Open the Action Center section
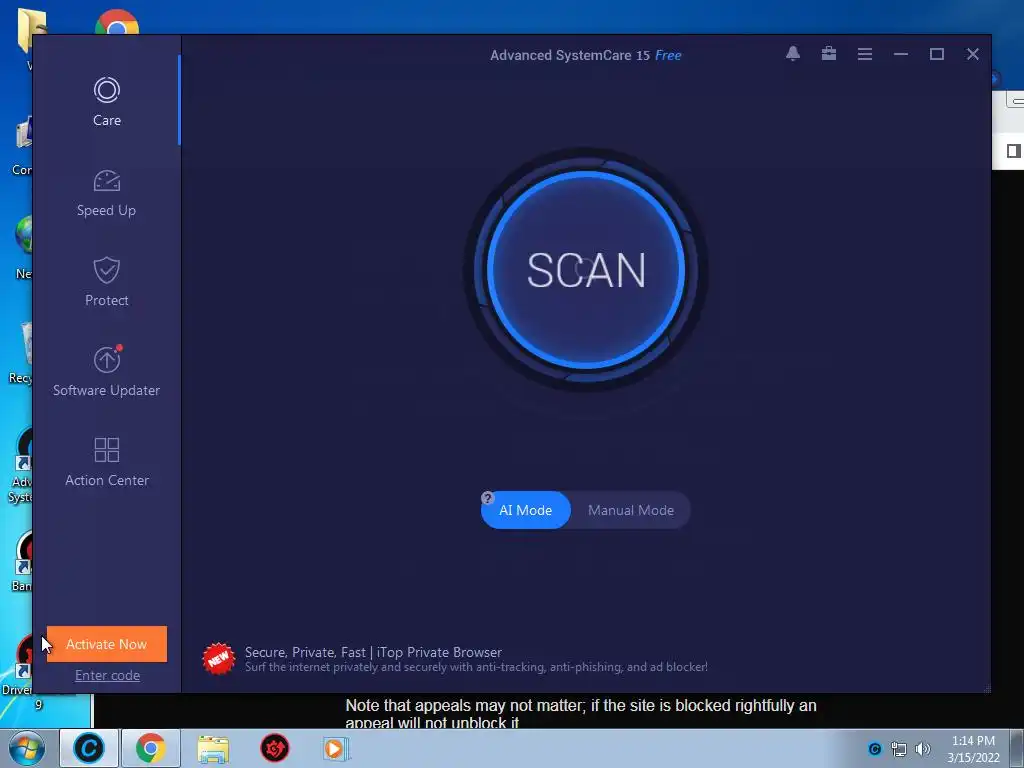Screen dimensions: 1024x768 106,462
